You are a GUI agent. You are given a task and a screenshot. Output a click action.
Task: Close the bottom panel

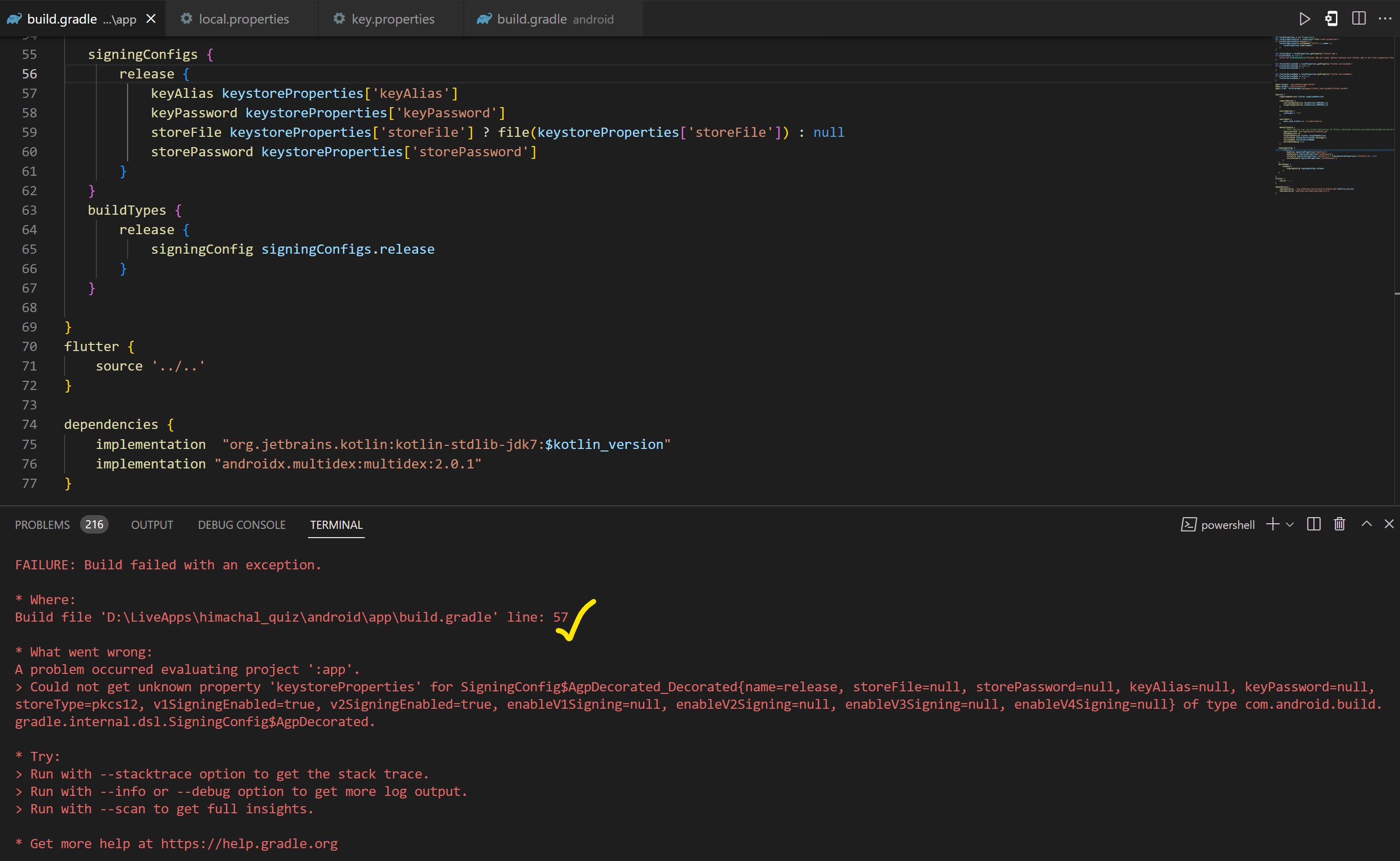tap(1389, 524)
